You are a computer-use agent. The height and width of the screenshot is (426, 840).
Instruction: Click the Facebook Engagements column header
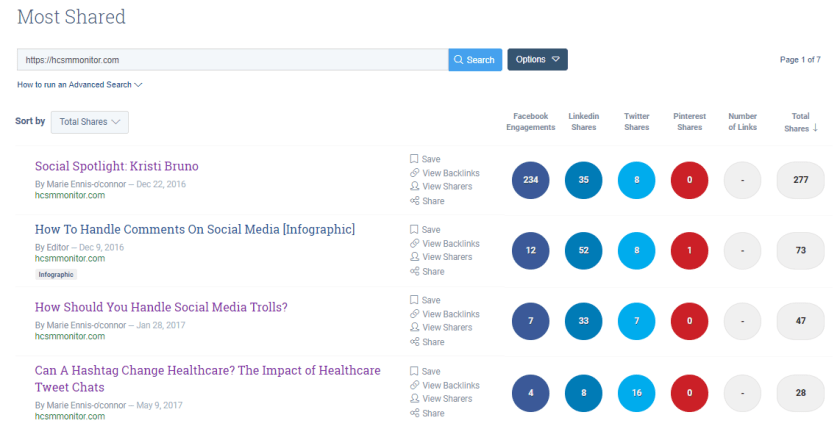click(530, 122)
